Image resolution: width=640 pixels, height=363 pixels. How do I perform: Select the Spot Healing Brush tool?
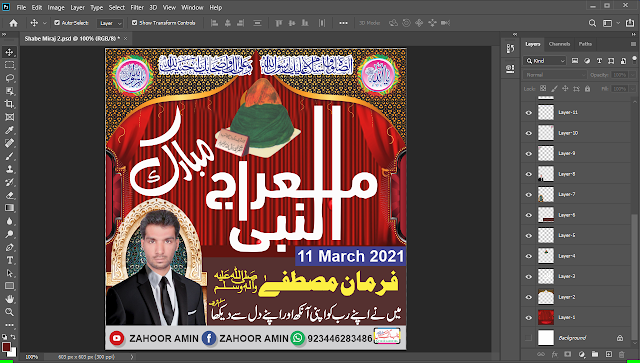pyautogui.click(x=9, y=143)
